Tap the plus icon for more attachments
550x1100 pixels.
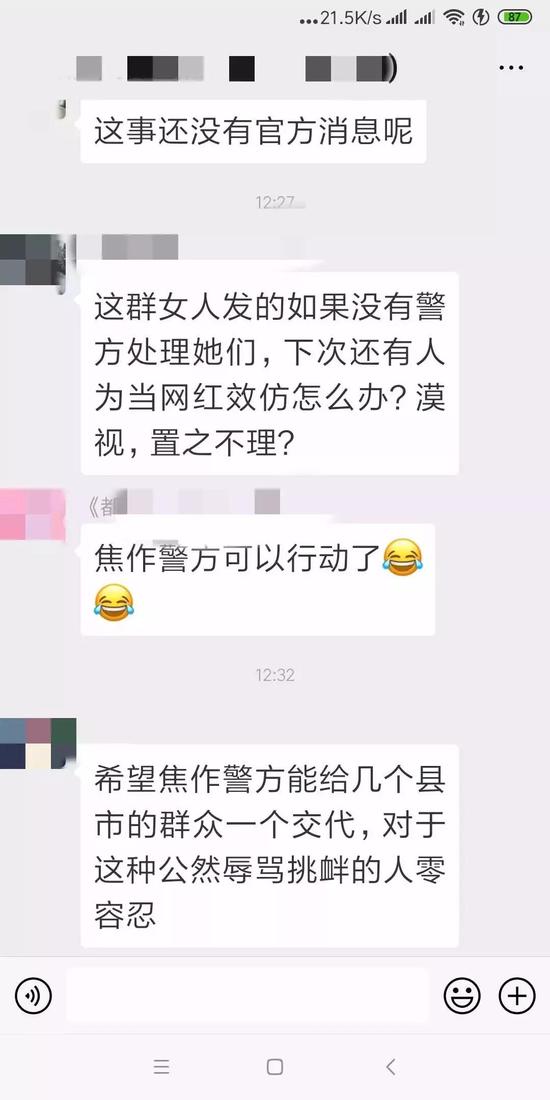[516, 995]
